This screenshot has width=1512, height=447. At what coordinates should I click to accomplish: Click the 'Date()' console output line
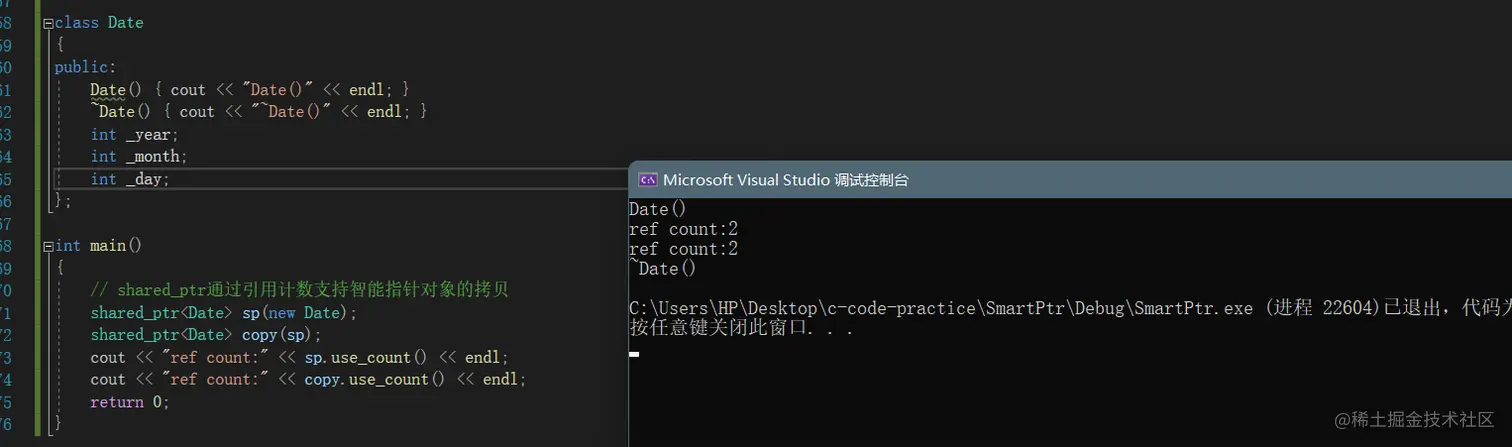point(658,209)
